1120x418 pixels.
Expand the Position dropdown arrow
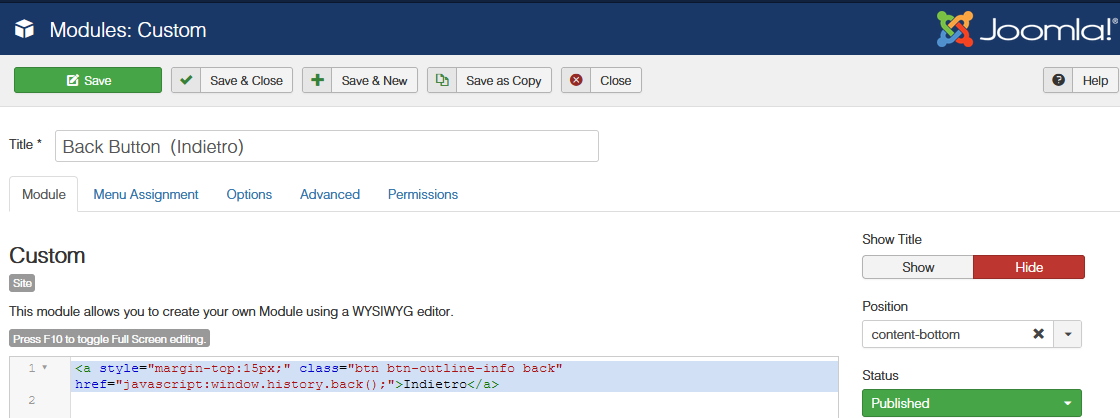1068,335
